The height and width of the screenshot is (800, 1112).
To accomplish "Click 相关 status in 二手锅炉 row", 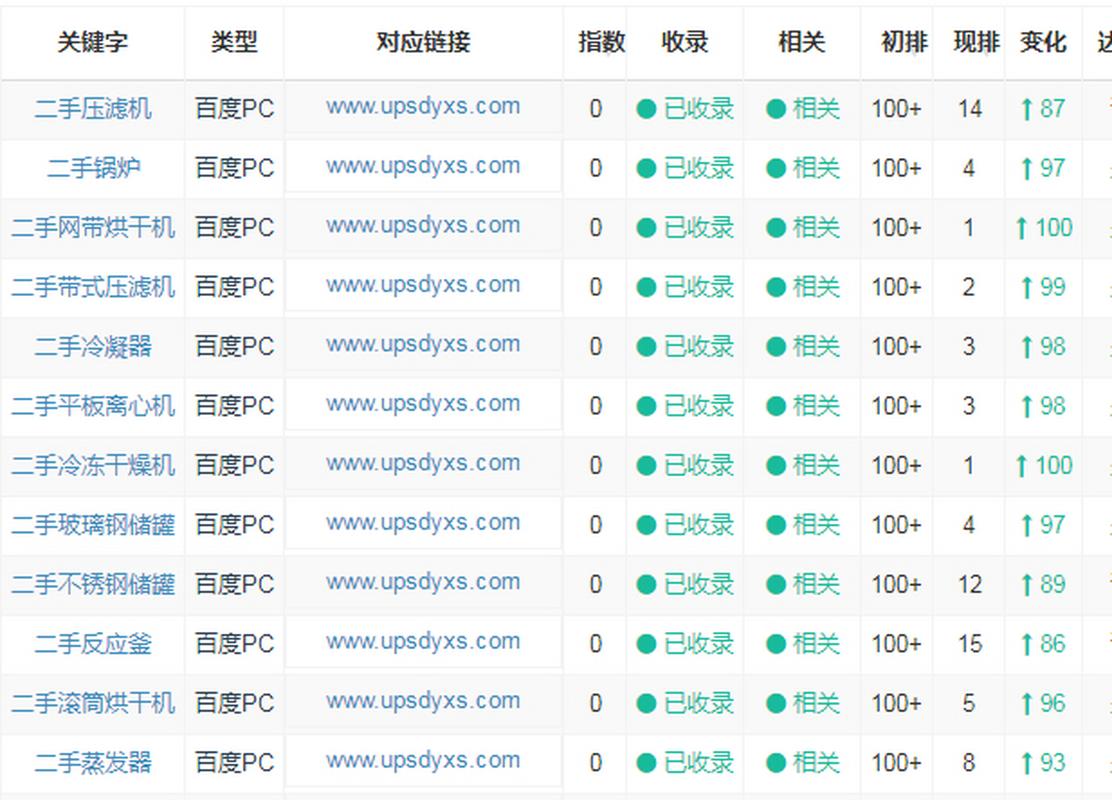I will [x=803, y=168].
